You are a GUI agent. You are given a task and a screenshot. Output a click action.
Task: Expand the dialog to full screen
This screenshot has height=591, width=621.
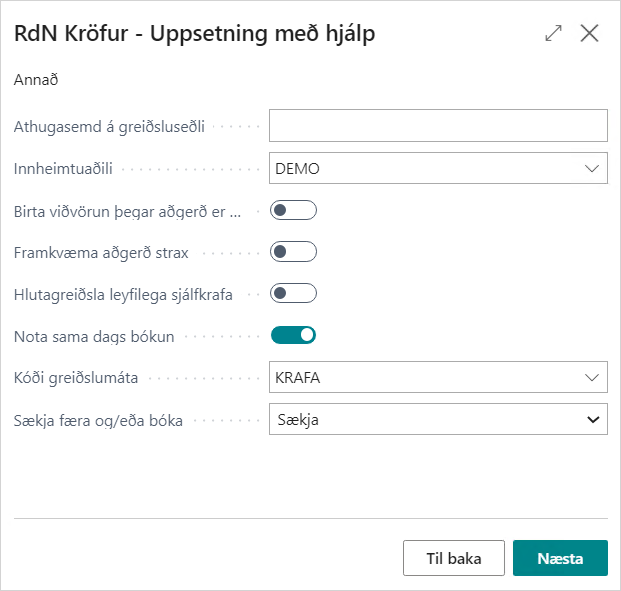[x=553, y=33]
